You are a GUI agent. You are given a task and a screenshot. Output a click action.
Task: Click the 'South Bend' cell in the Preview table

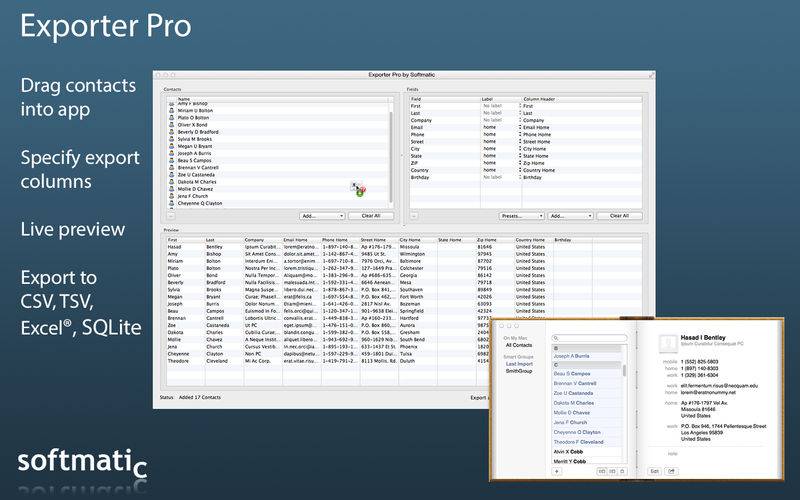[x=417, y=339]
